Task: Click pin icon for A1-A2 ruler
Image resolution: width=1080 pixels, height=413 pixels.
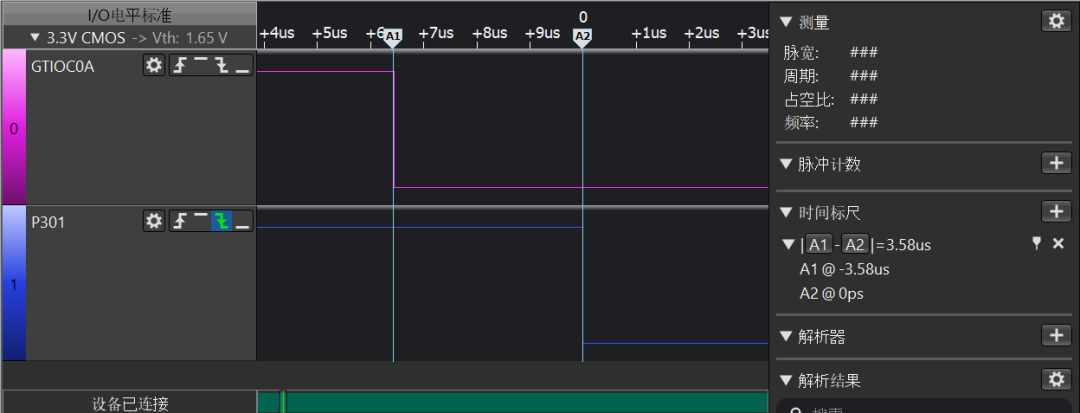Action: point(1037,244)
